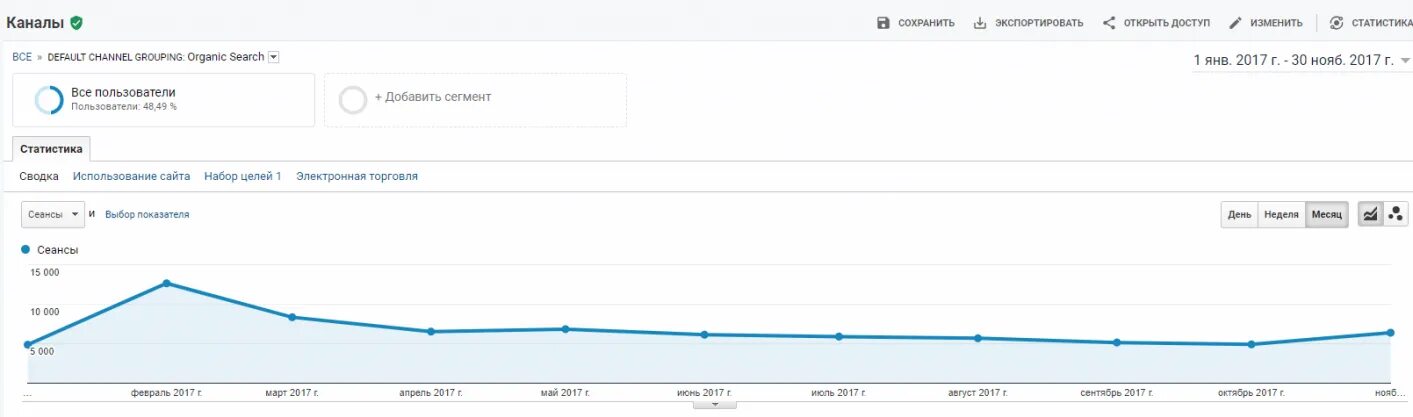This screenshot has height=417, width=1413.
Task: Click the Каналы report title
Action: tap(35, 22)
